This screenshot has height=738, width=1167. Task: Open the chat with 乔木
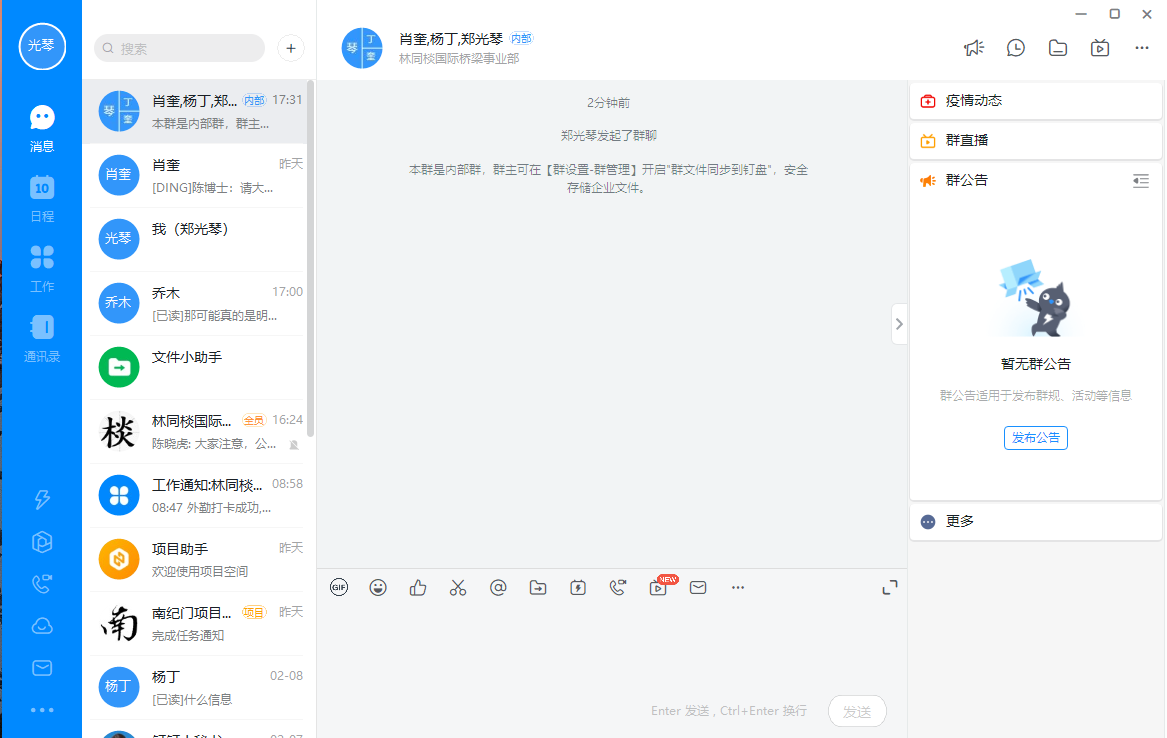coord(197,304)
